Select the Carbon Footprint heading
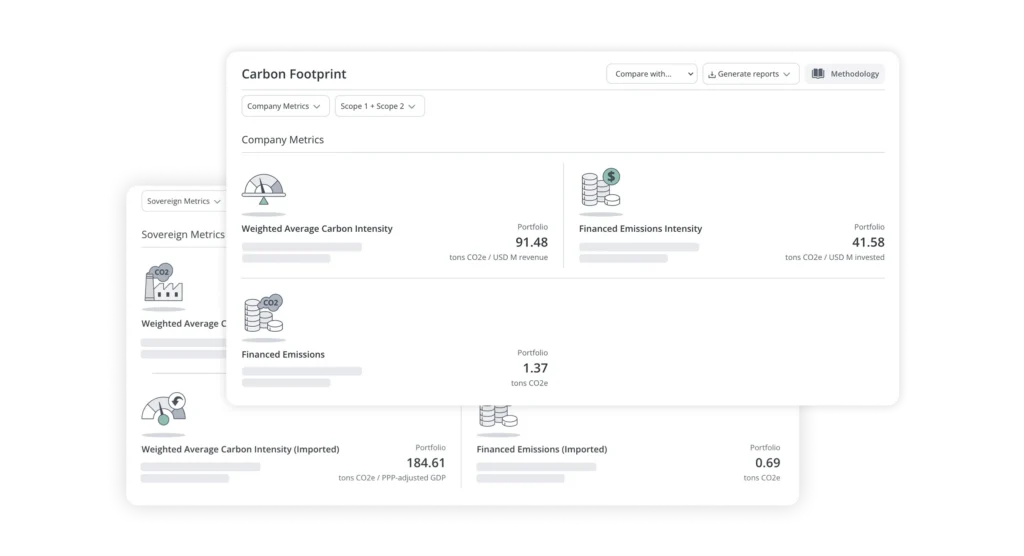The width and height of the screenshot is (1024, 556). (294, 74)
